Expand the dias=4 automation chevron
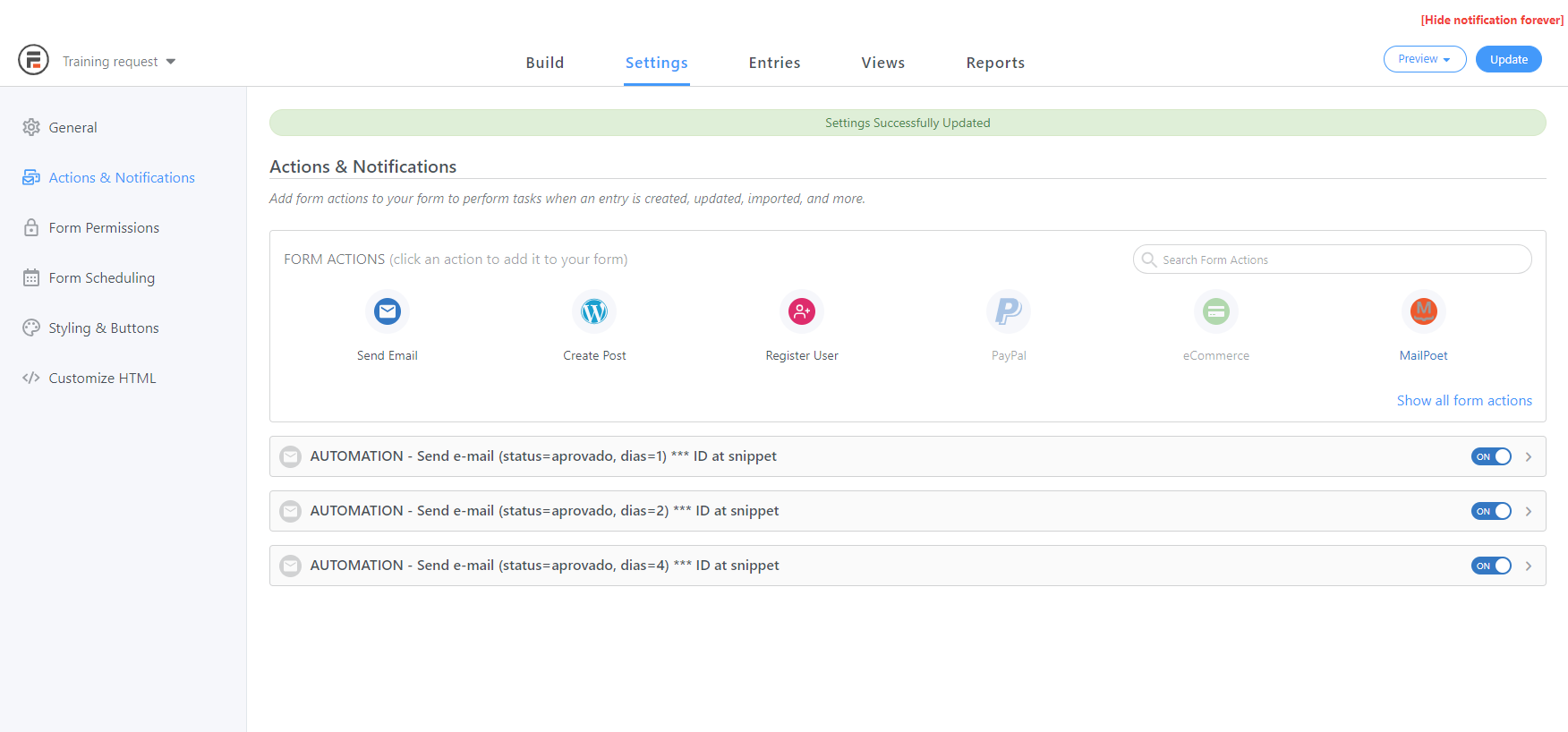1568x732 pixels. click(1529, 566)
